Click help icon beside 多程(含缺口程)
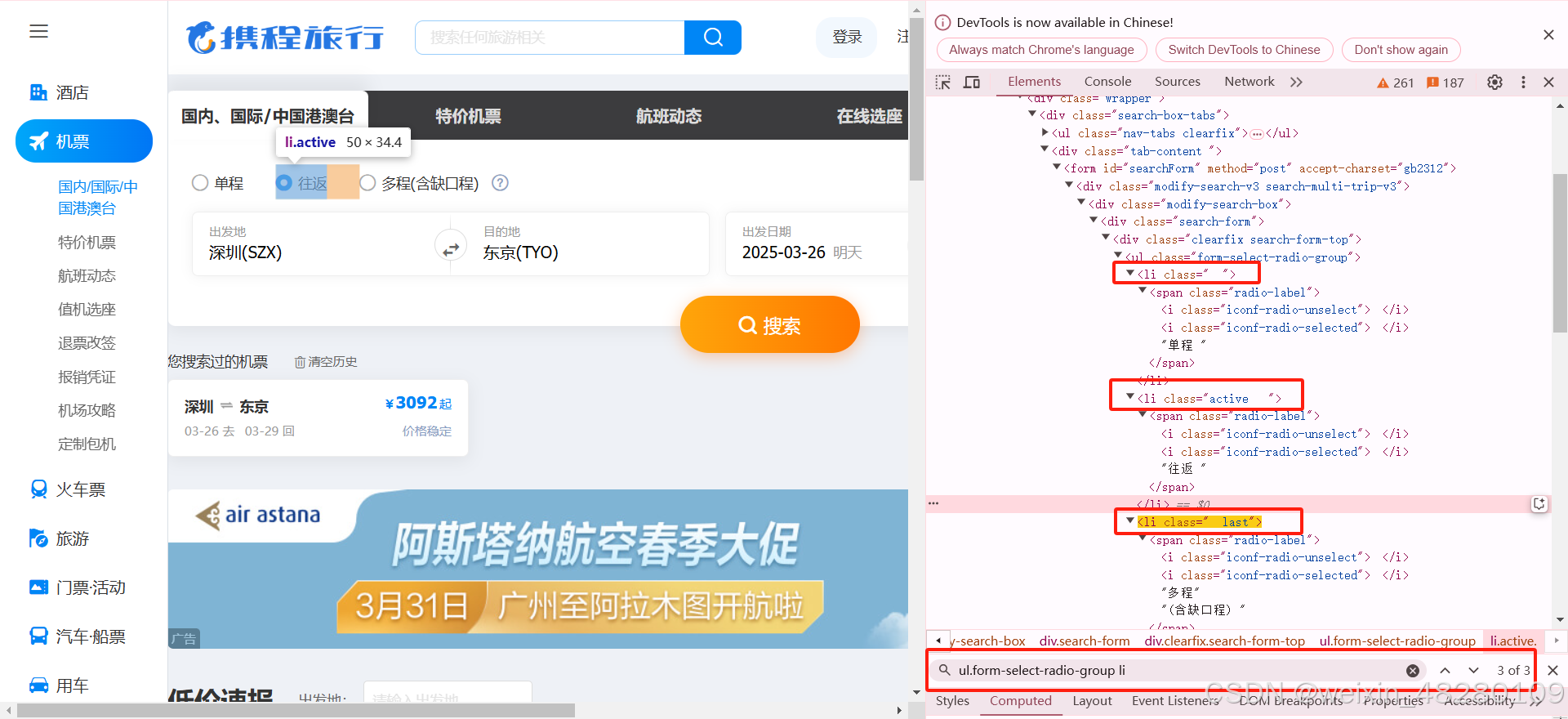 click(500, 183)
